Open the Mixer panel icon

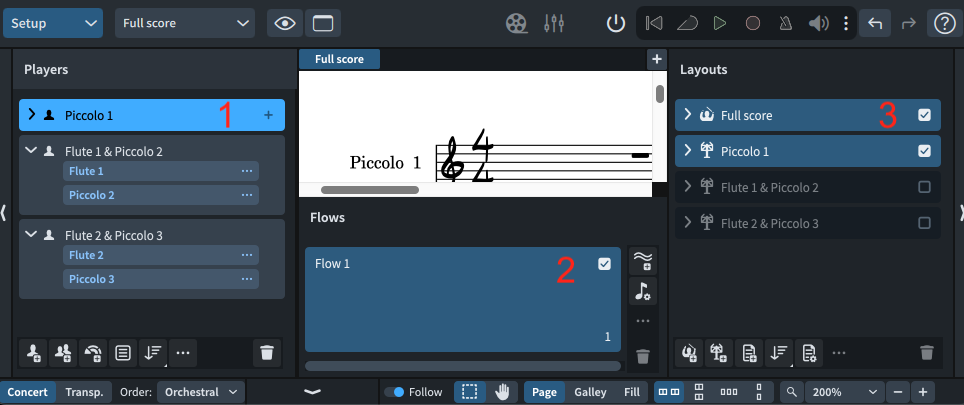pos(553,23)
